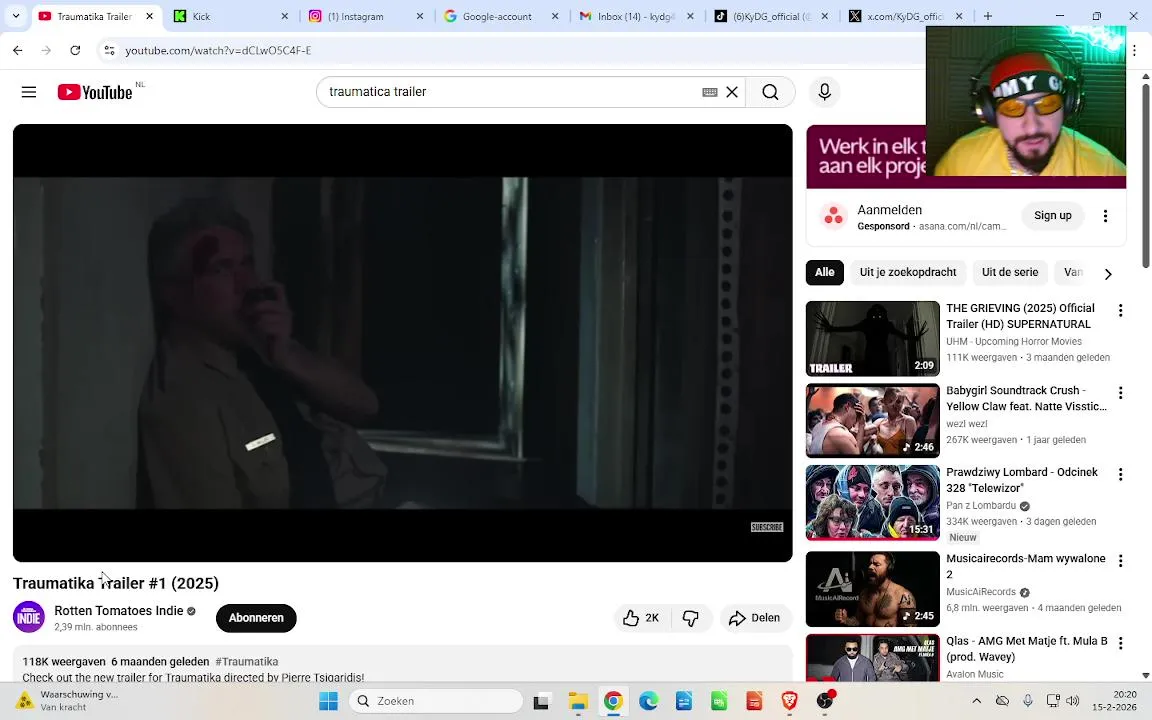The image size is (1152, 720).
Task: Open Musicairecords-Mam wywalone 2 thumbnail
Action: 872,588
